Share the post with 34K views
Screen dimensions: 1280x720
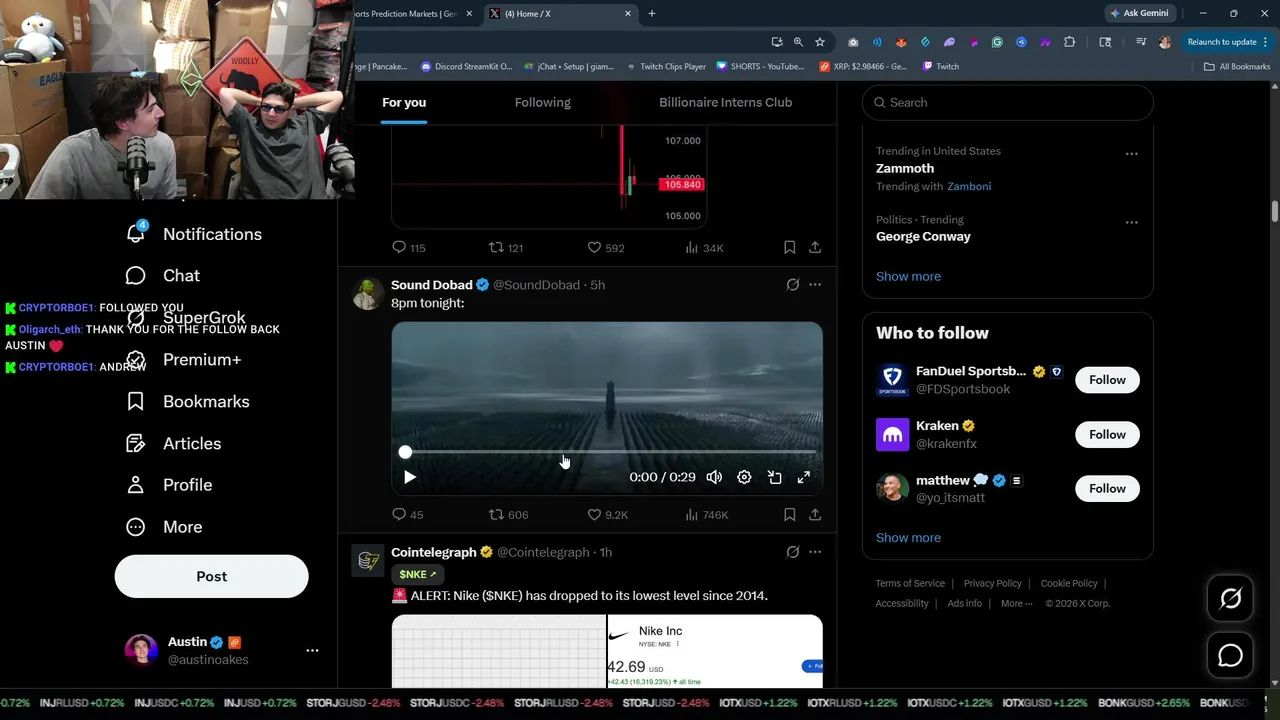pos(815,248)
